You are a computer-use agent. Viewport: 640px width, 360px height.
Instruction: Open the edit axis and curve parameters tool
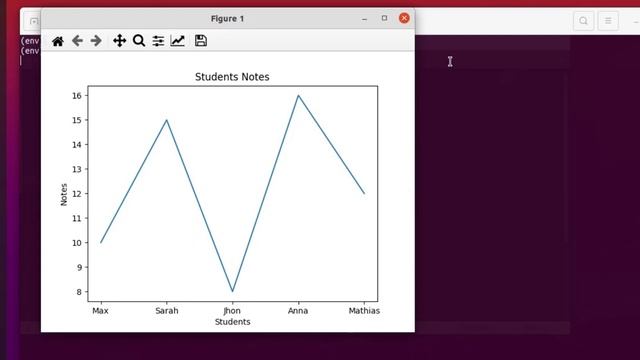click(178, 41)
